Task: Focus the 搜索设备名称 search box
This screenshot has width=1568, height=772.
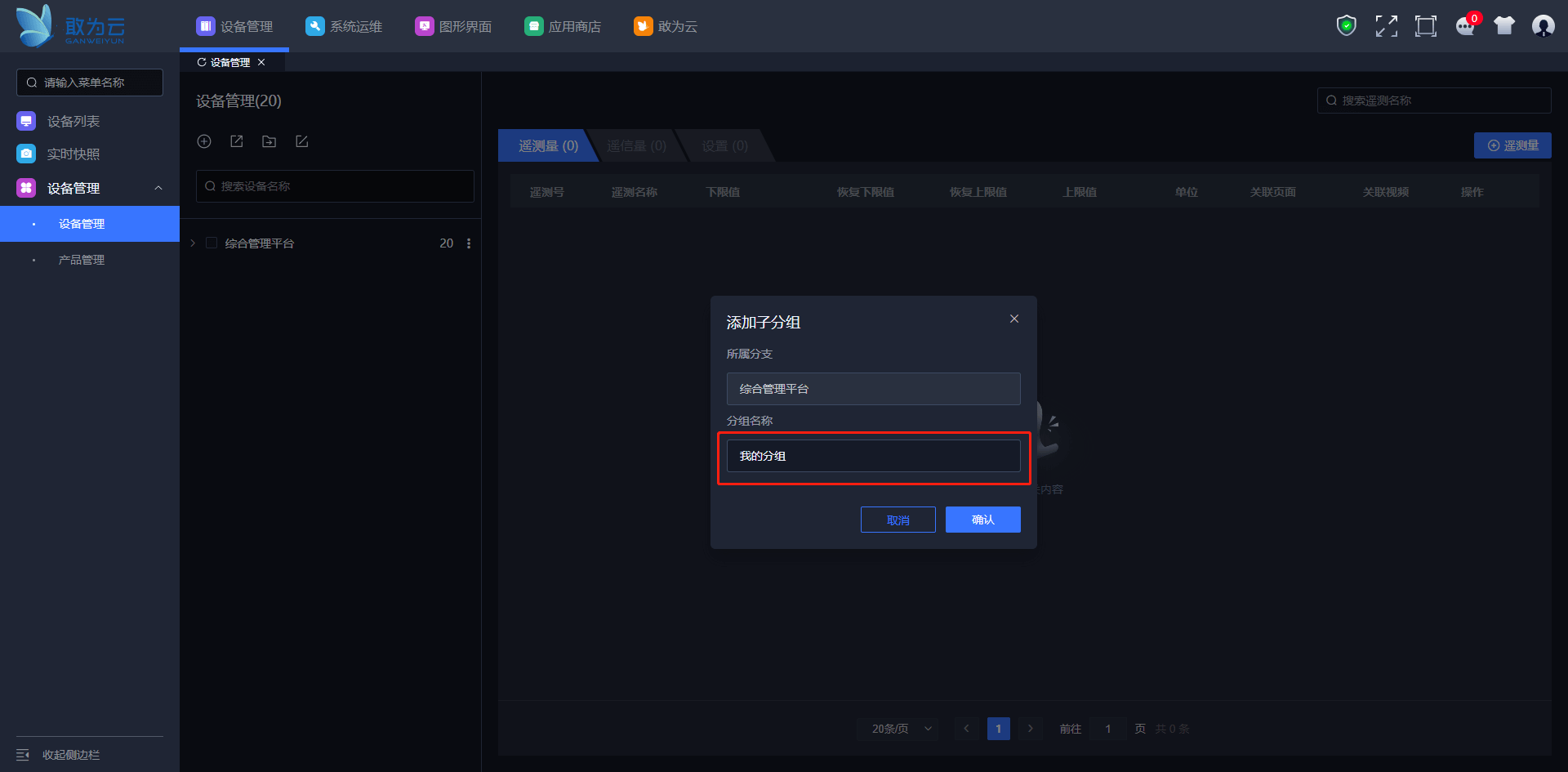Action: click(335, 186)
